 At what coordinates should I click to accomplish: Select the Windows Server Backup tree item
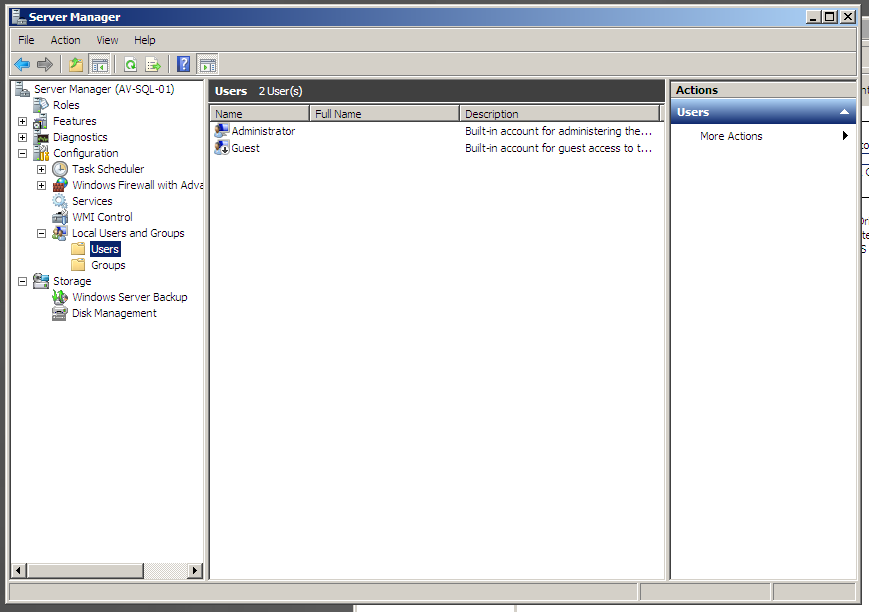coord(130,297)
